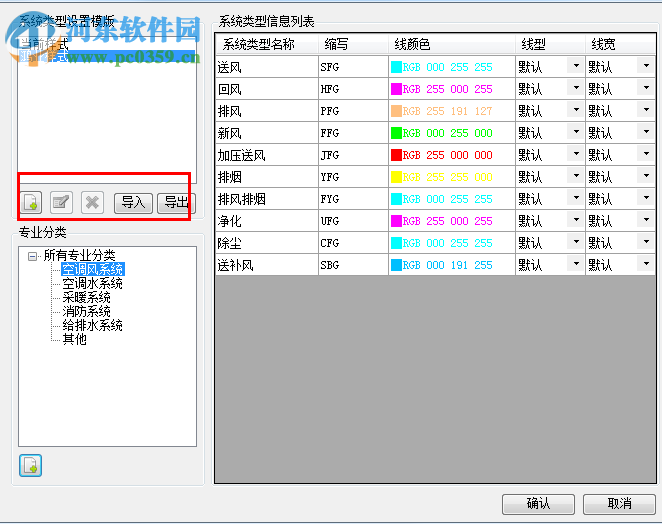Open 线型 dropdown for 新风 row
Viewport: 662px width, 524px height.
pos(576,132)
